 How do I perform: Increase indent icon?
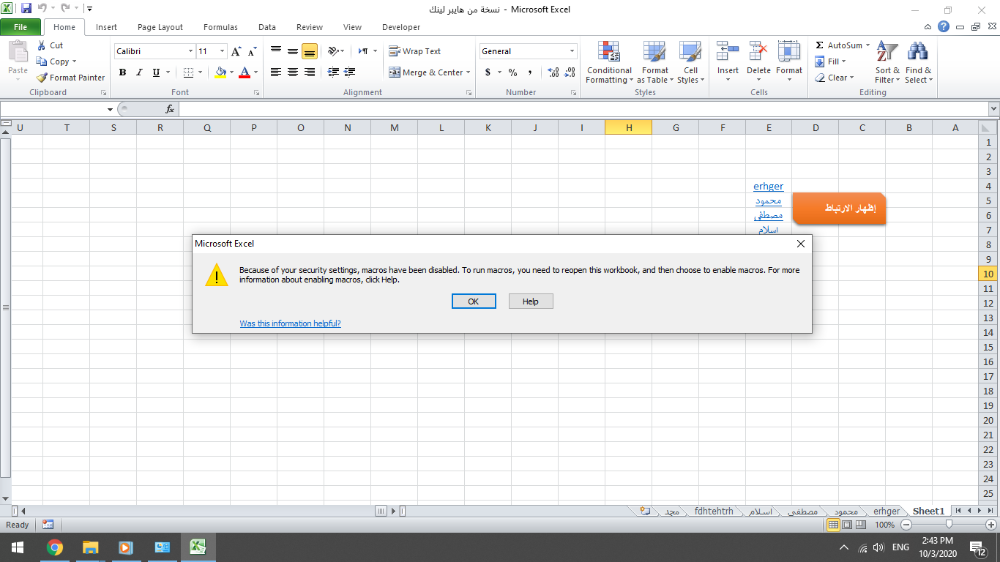[x=349, y=72]
